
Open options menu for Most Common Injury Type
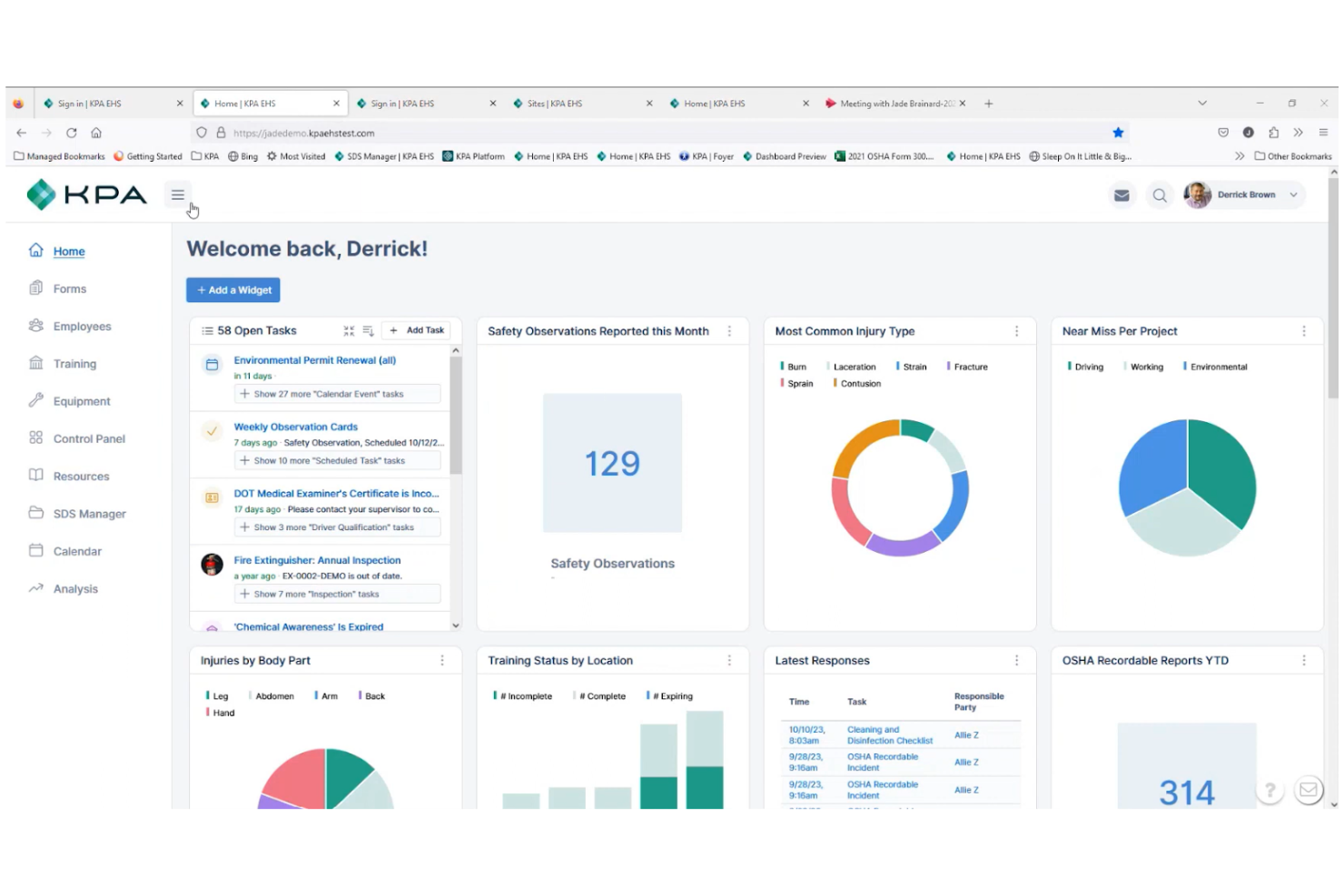(x=1016, y=331)
